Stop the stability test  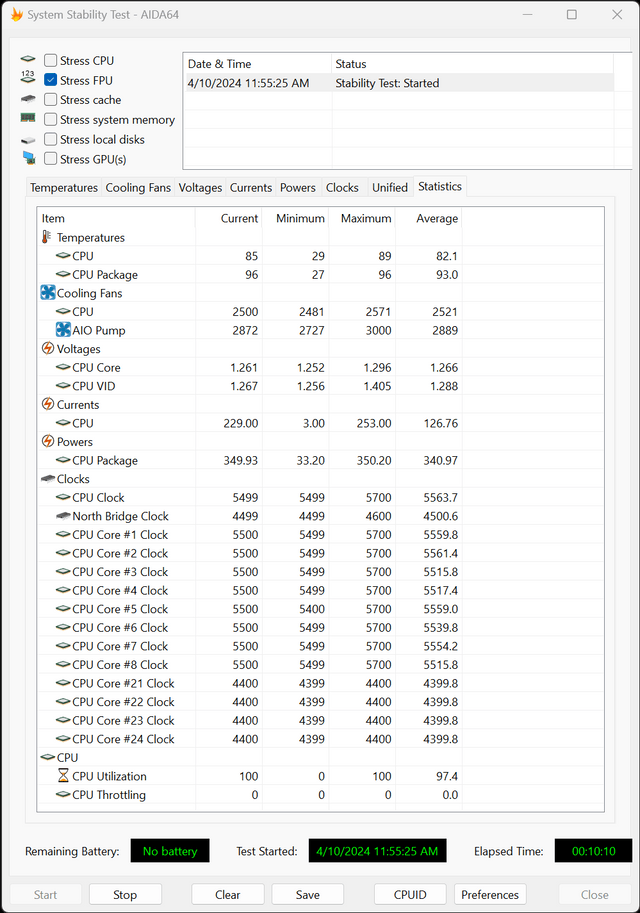pos(125,894)
